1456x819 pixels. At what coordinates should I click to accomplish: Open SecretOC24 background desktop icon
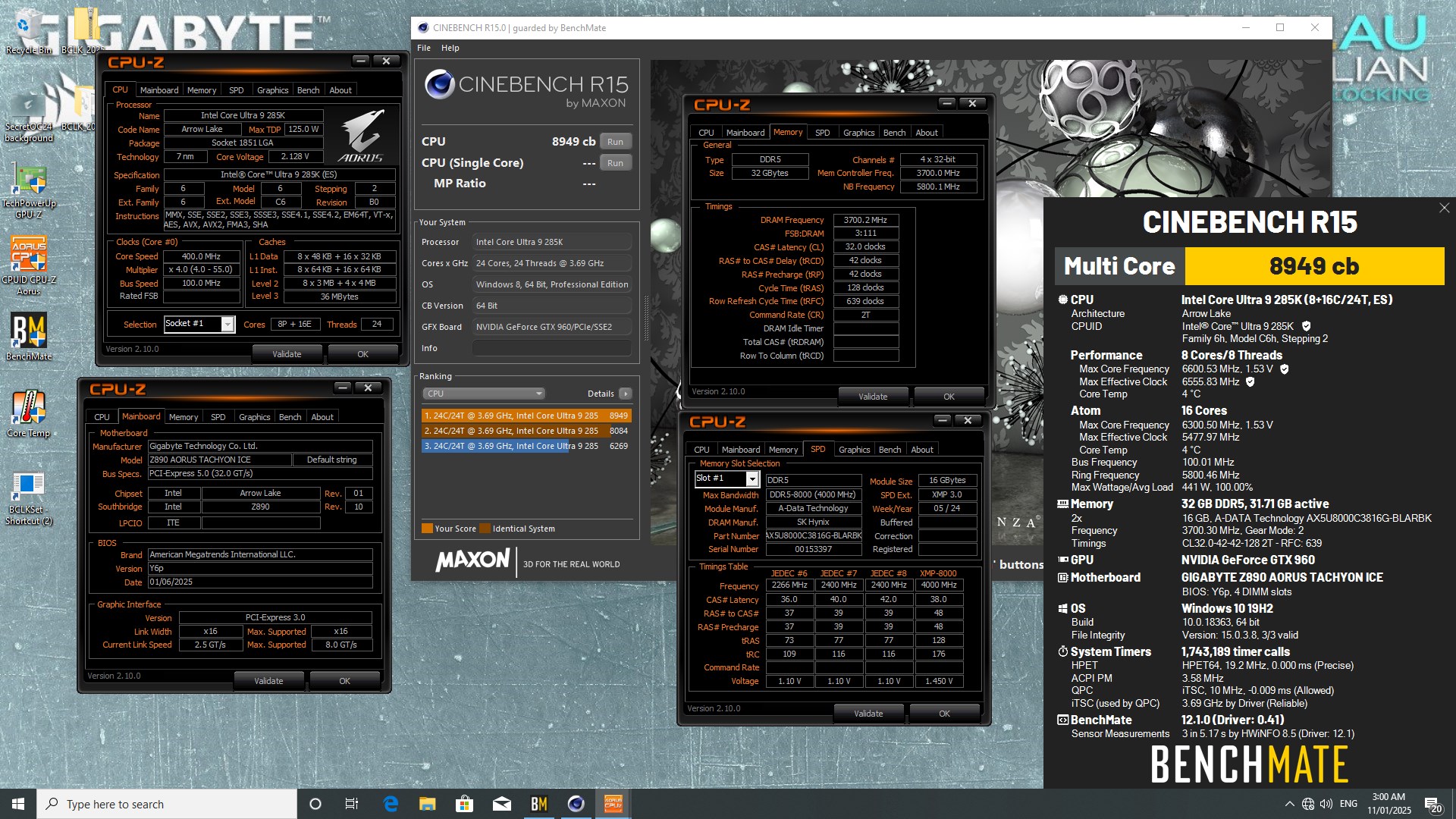(29, 118)
